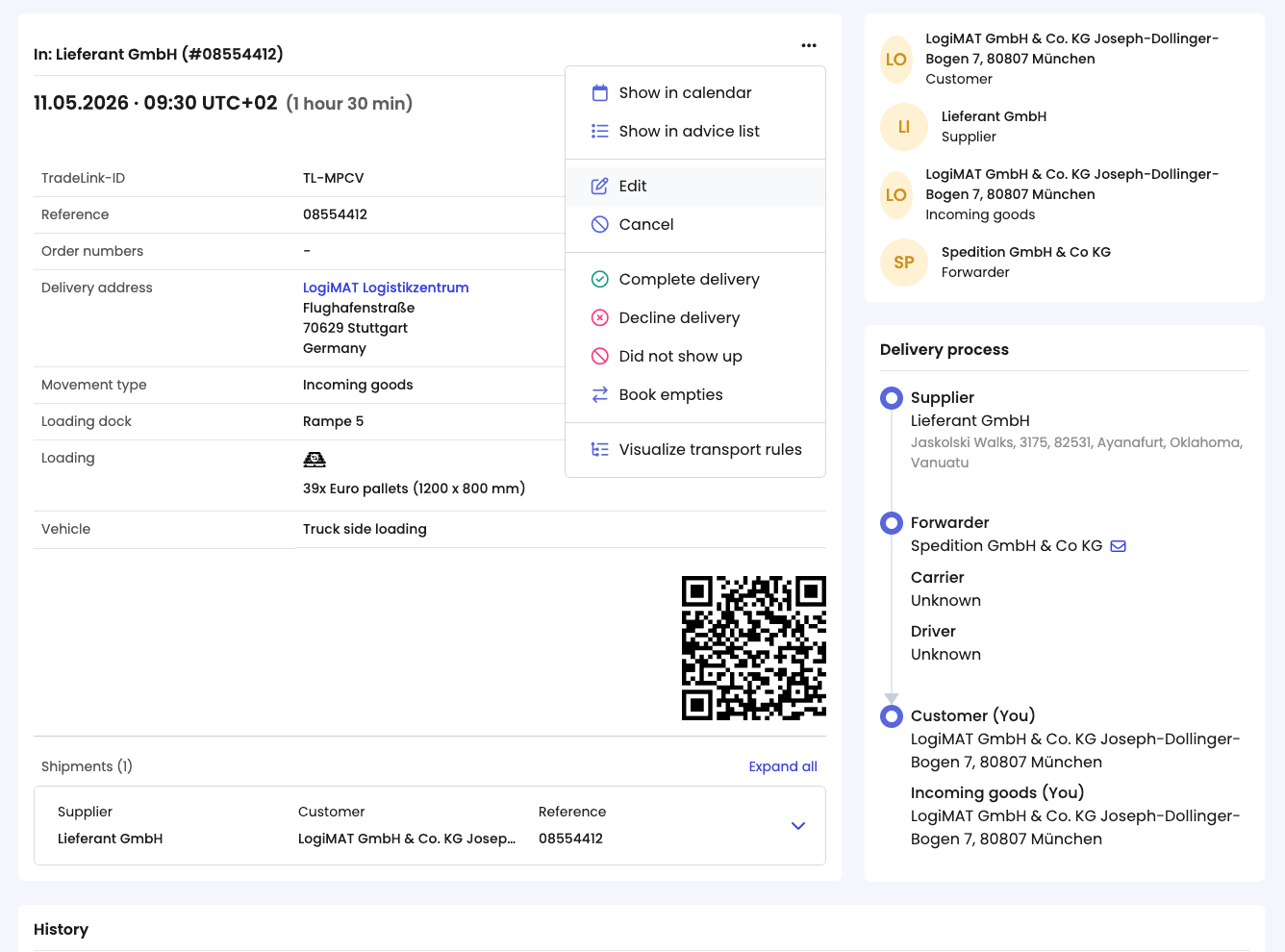Click Lieferant GmbH in the shipment row
The image size is (1285, 952).
click(111, 839)
